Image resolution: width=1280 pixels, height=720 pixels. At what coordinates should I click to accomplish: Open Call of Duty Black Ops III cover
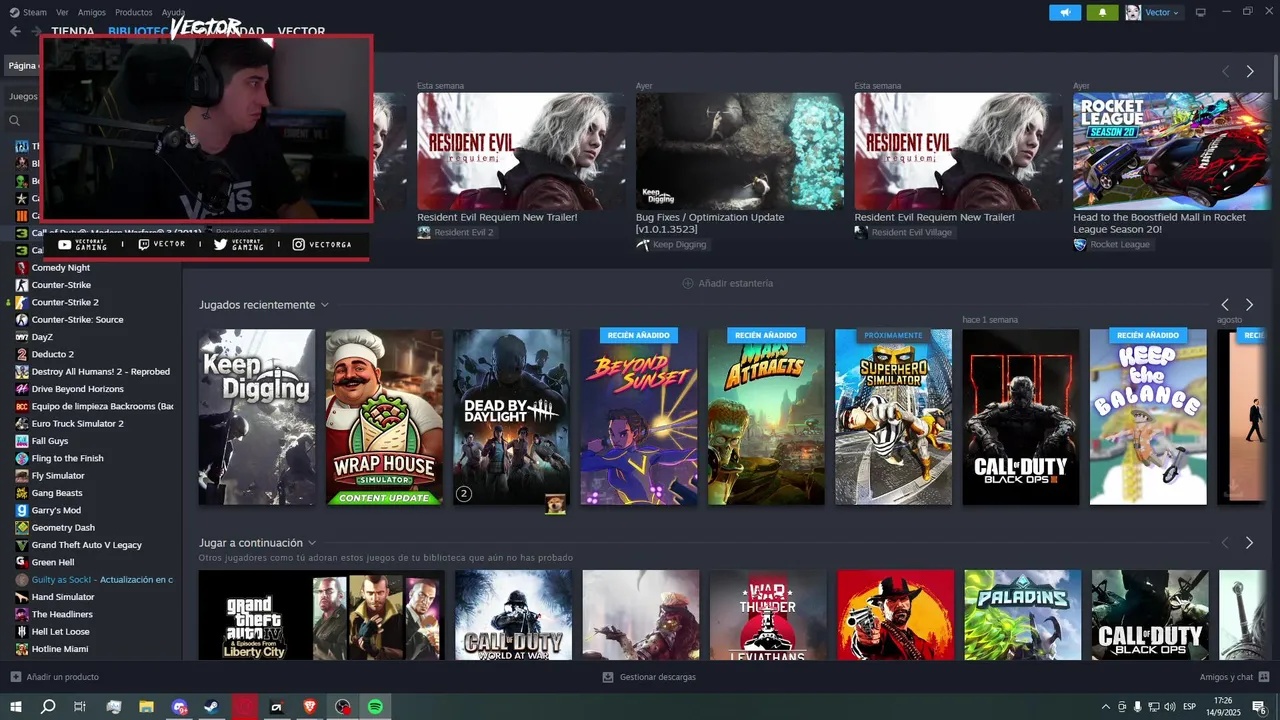pos(1021,417)
